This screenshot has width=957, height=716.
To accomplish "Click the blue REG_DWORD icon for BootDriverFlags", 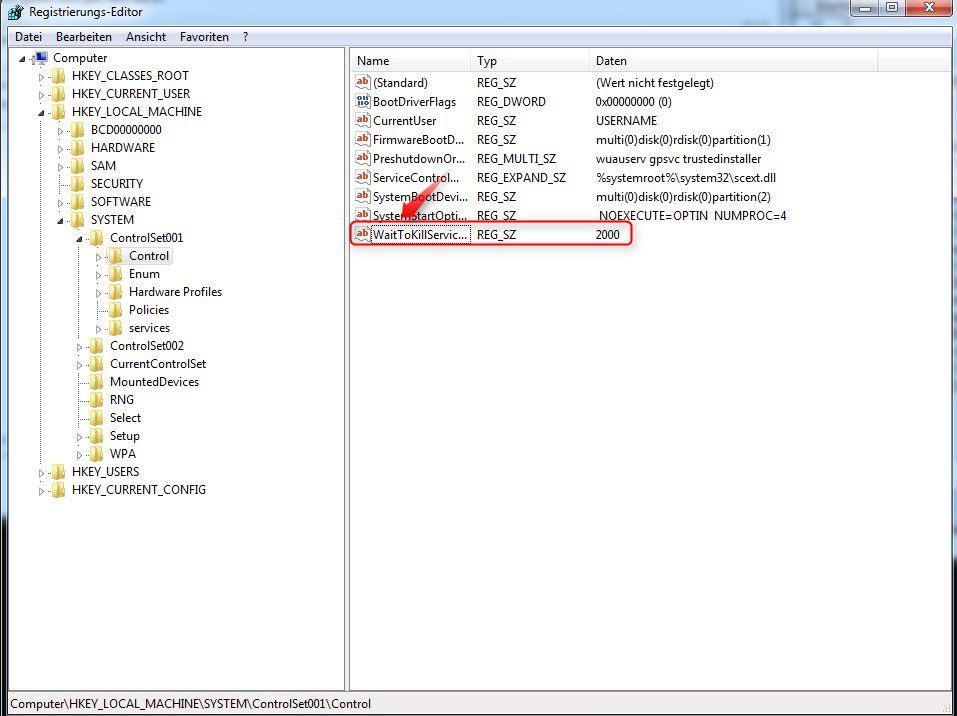I will click(363, 101).
